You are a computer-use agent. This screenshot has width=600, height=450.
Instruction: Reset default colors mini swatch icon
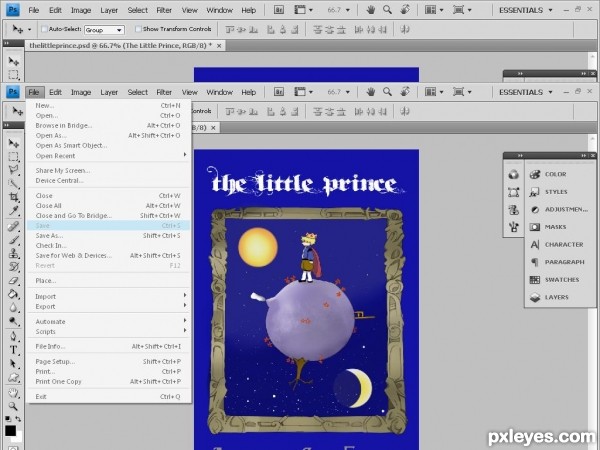8,419
